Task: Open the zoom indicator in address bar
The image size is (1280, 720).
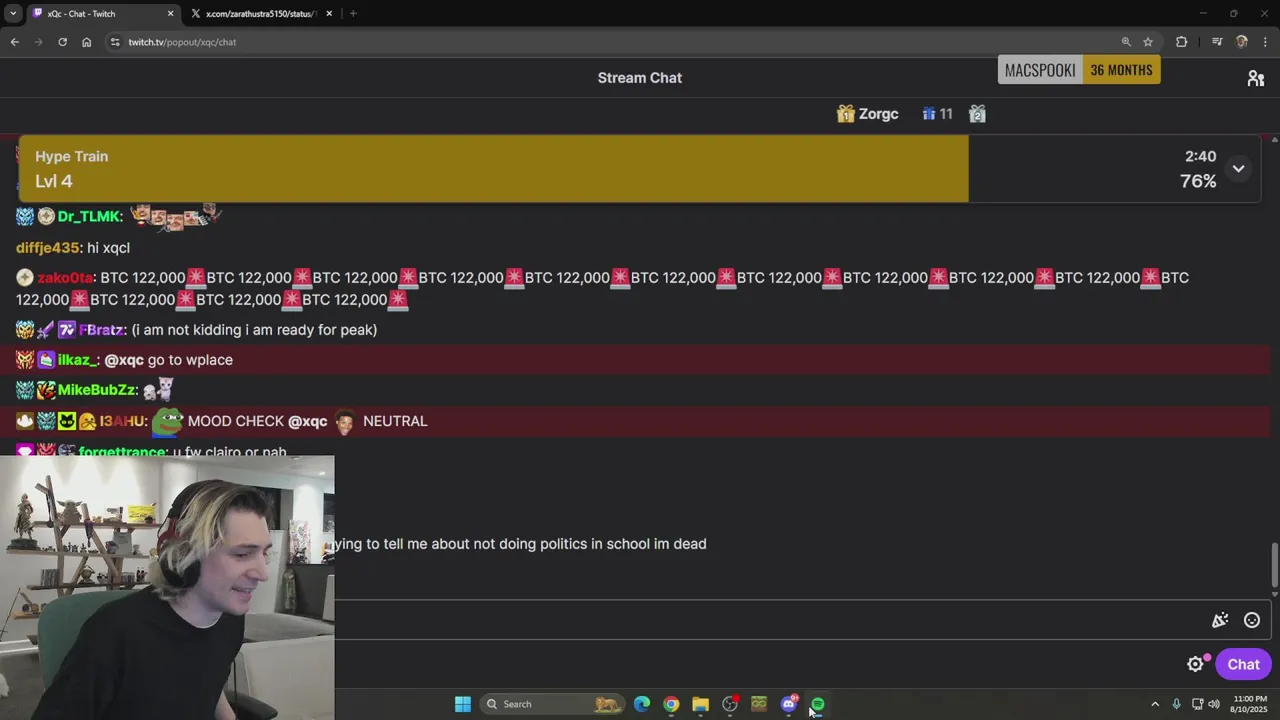Action: [1126, 42]
